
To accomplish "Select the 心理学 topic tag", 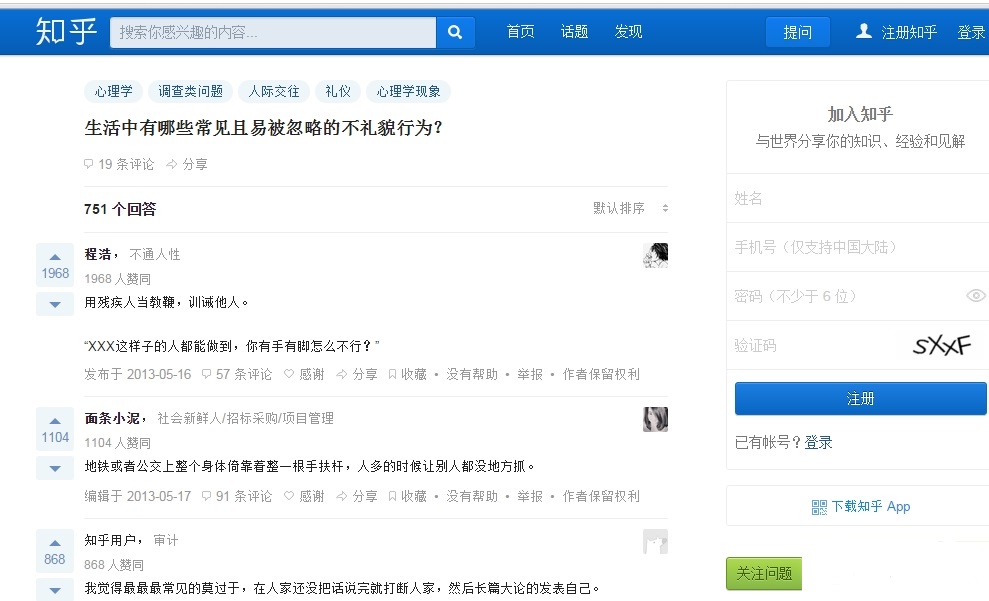I will (114, 91).
